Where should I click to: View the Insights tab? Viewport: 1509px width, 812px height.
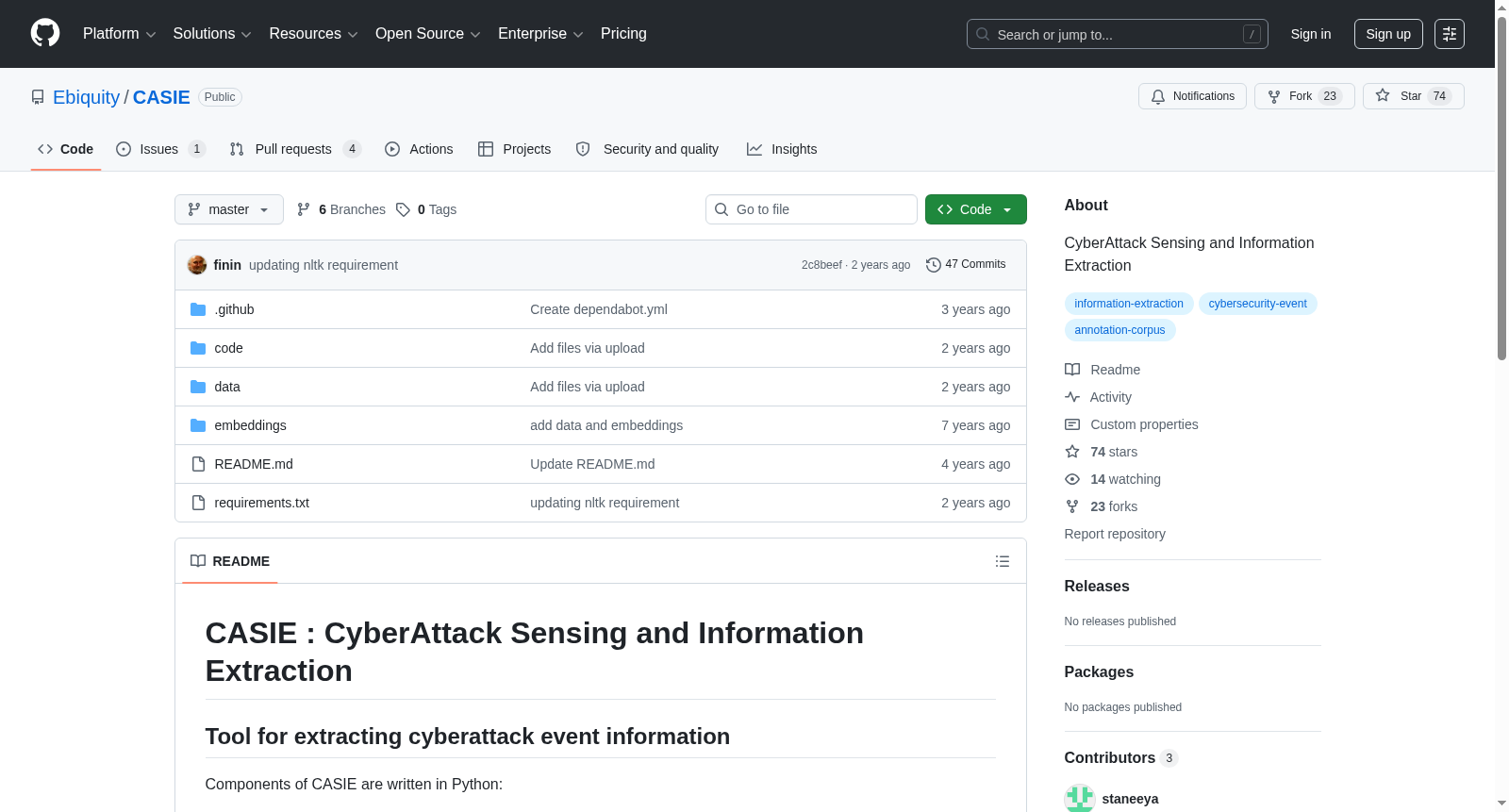pyautogui.click(x=782, y=149)
